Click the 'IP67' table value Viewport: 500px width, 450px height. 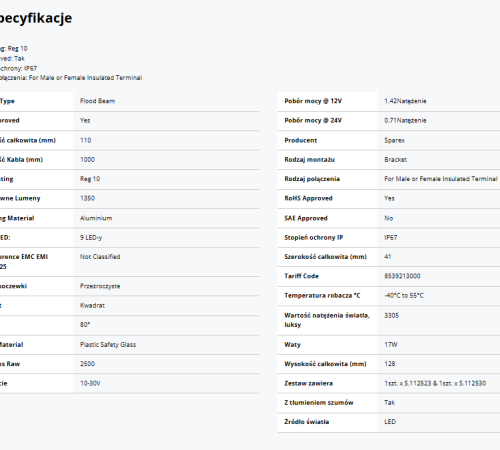tap(391, 238)
